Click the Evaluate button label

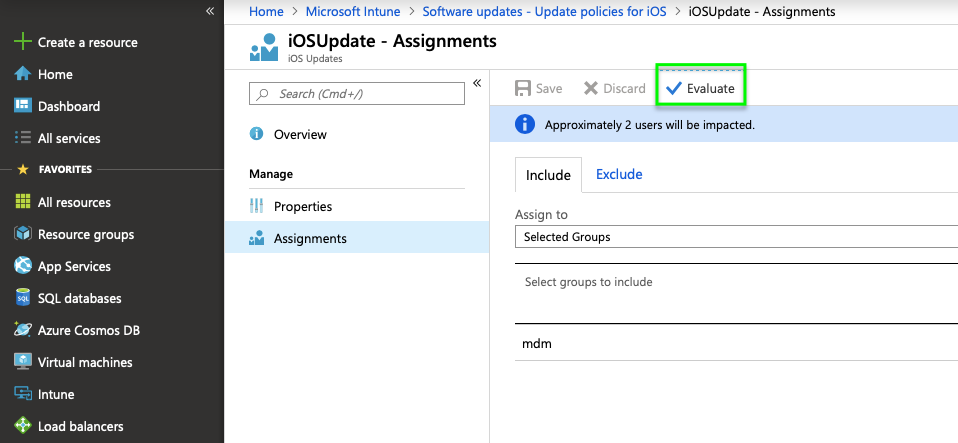point(711,89)
